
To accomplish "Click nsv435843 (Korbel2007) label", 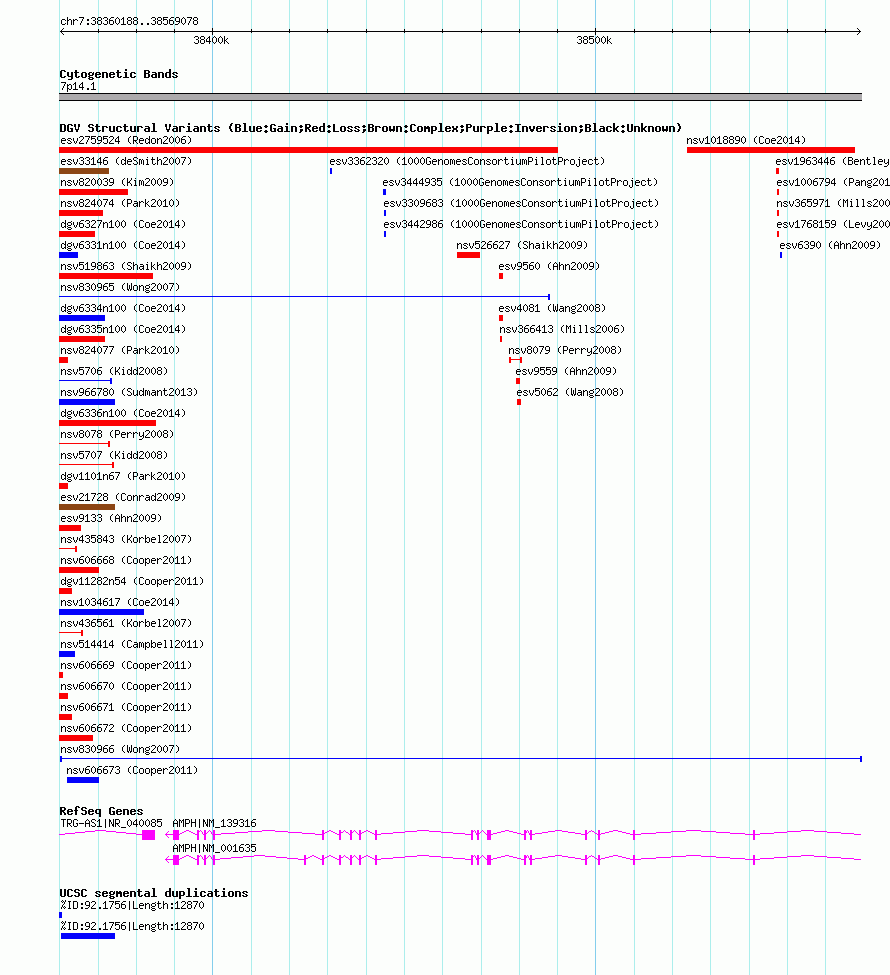I will coord(126,540).
